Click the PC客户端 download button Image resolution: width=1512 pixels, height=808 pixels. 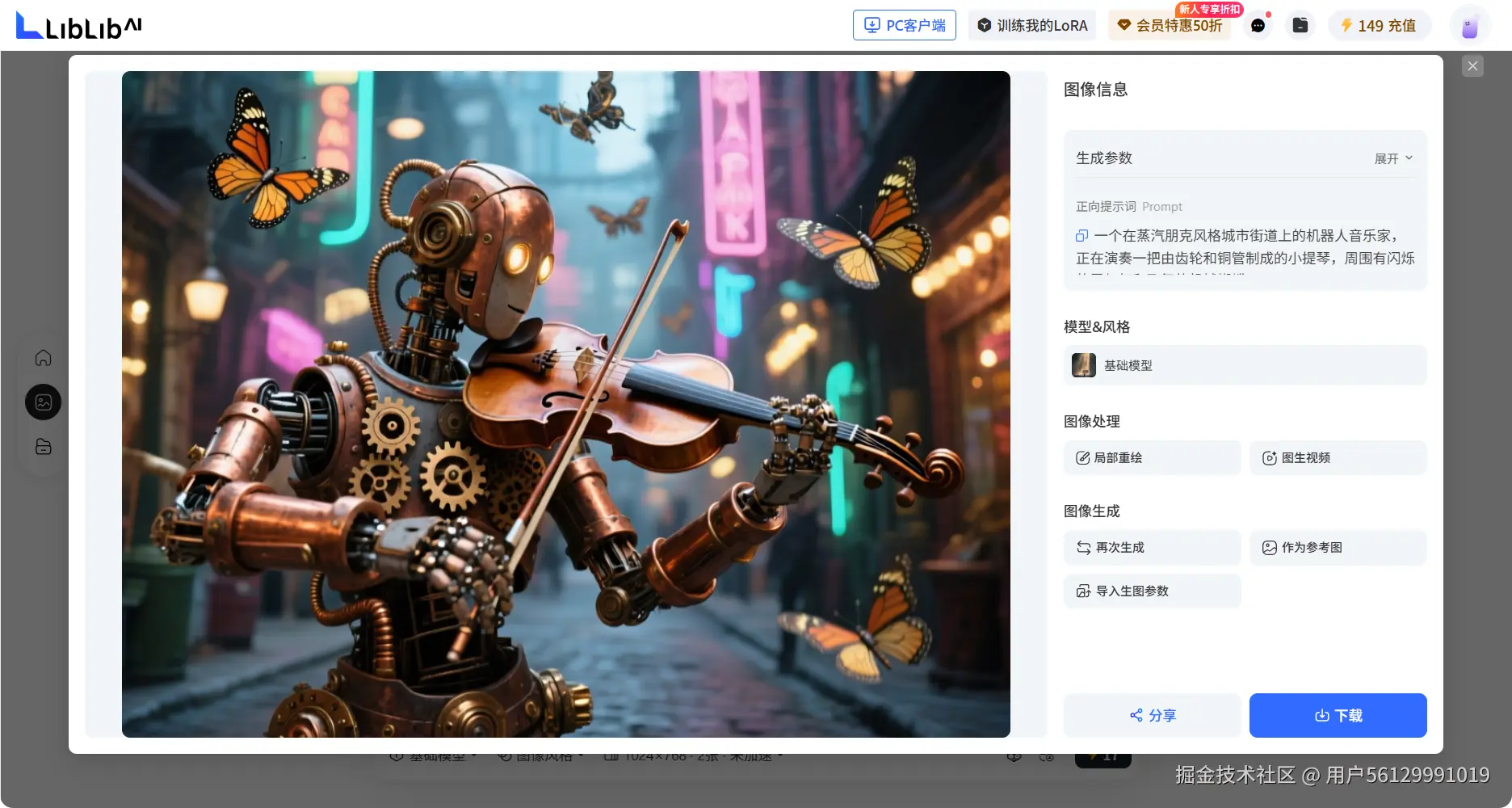pyautogui.click(x=905, y=25)
